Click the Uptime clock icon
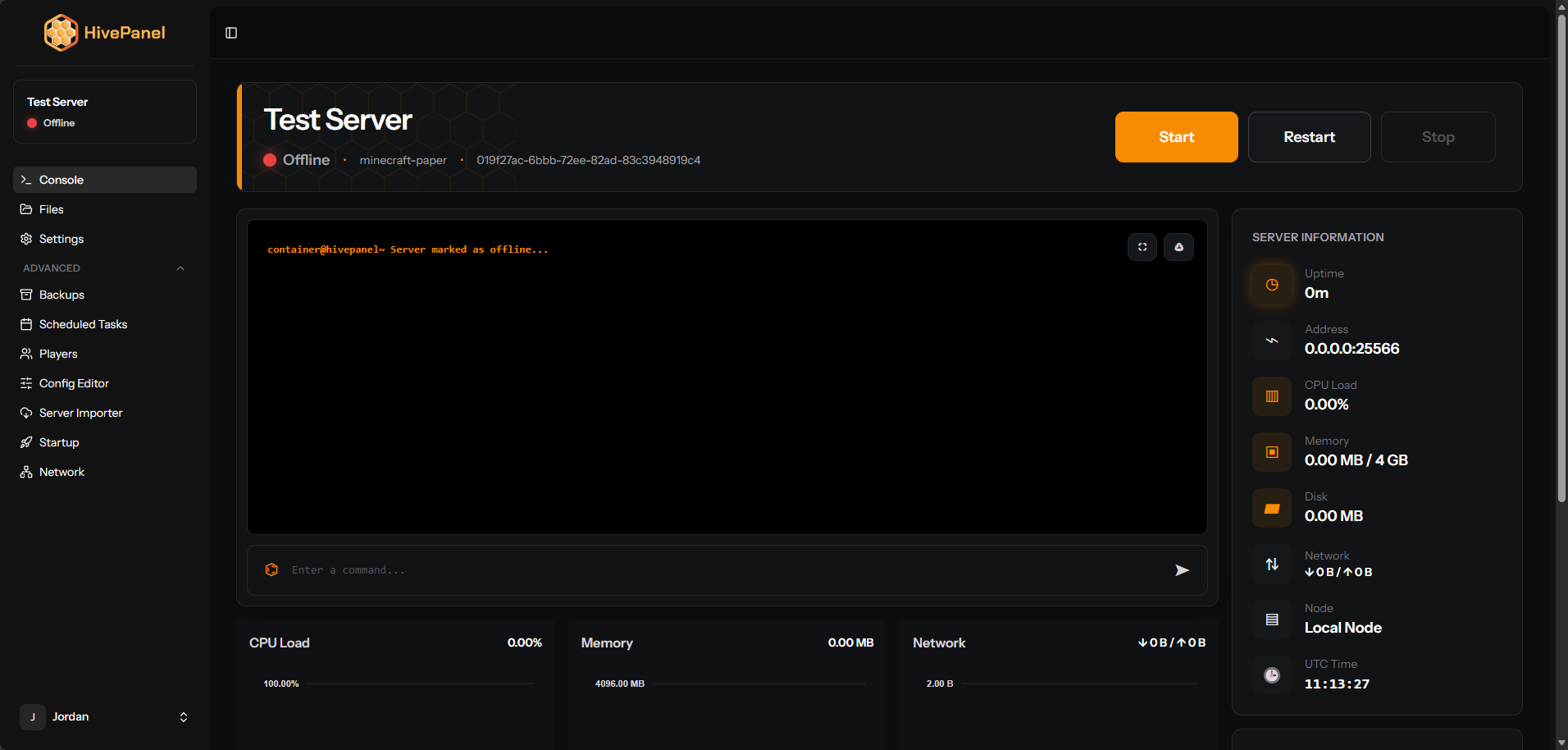This screenshot has width=1568, height=750. tap(1272, 285)
